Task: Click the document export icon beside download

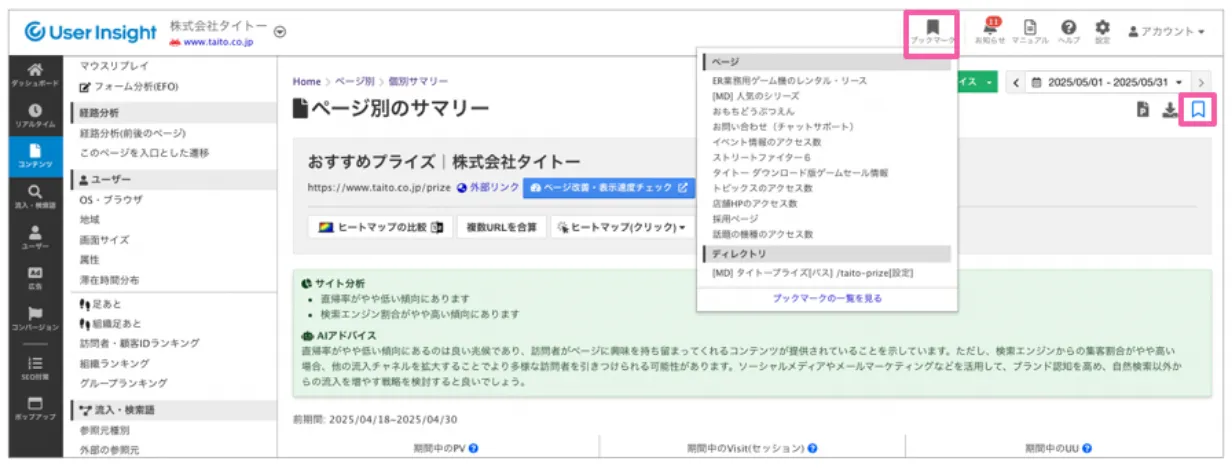Action: click(x=1142, y=111)
